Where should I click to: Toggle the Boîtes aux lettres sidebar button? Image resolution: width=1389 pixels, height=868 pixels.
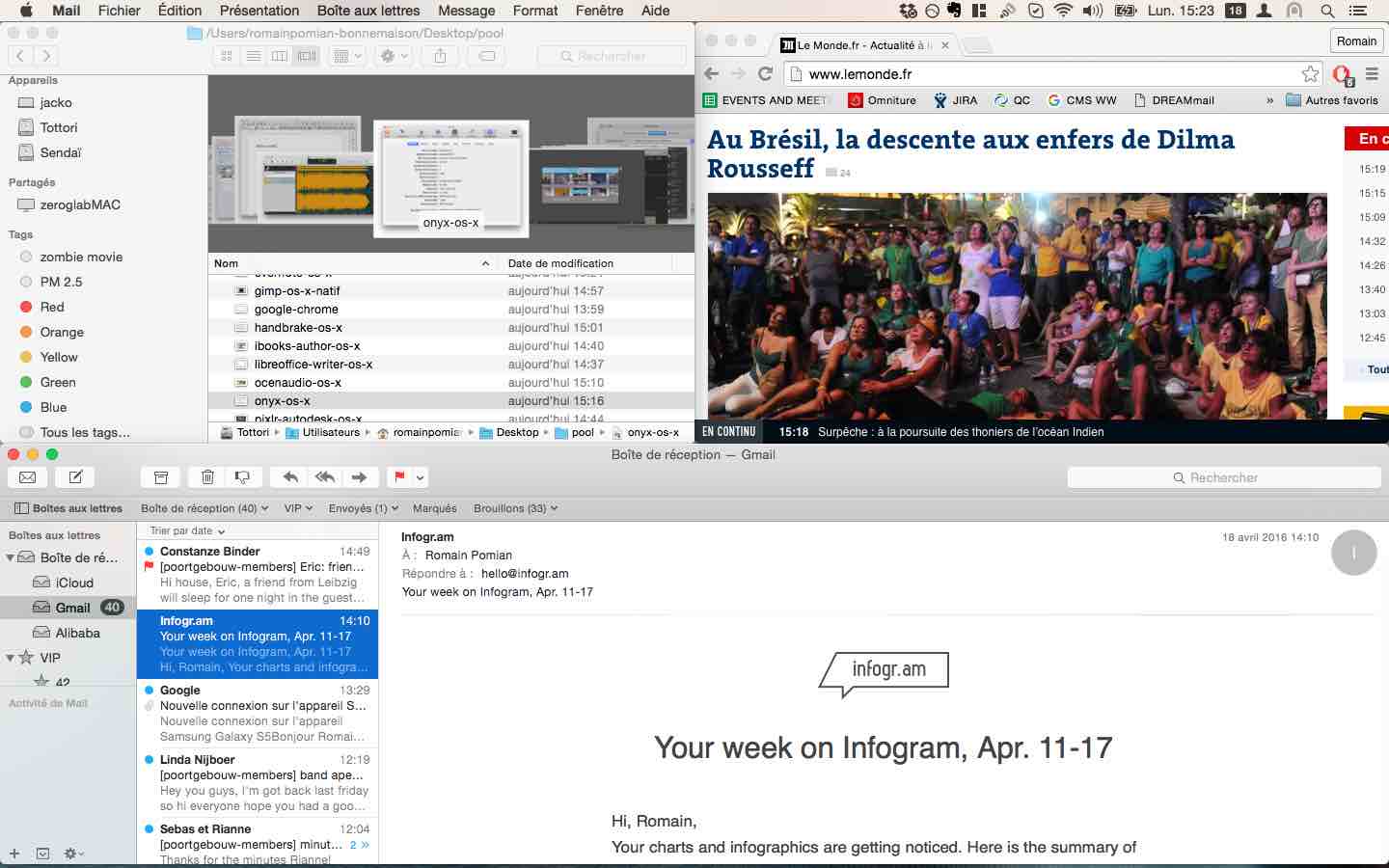click(68, 508)
